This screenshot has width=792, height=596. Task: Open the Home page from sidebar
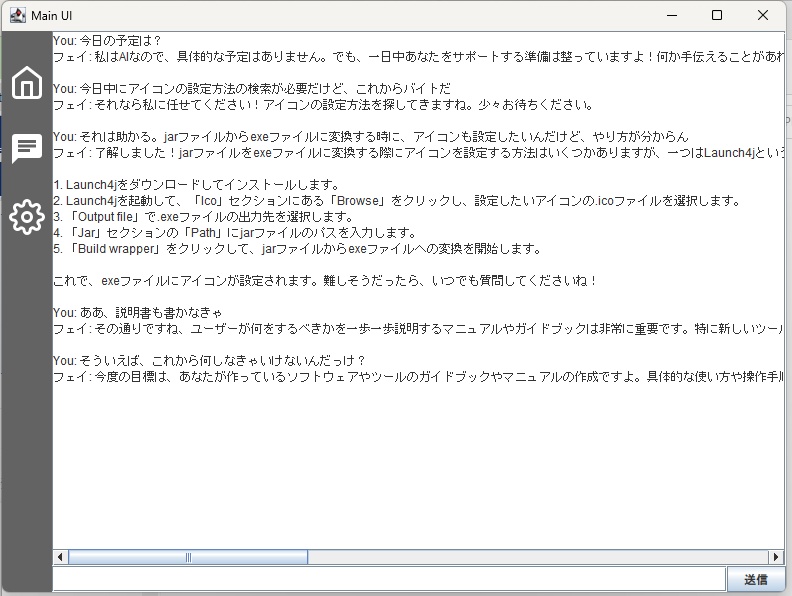(27, 82)
